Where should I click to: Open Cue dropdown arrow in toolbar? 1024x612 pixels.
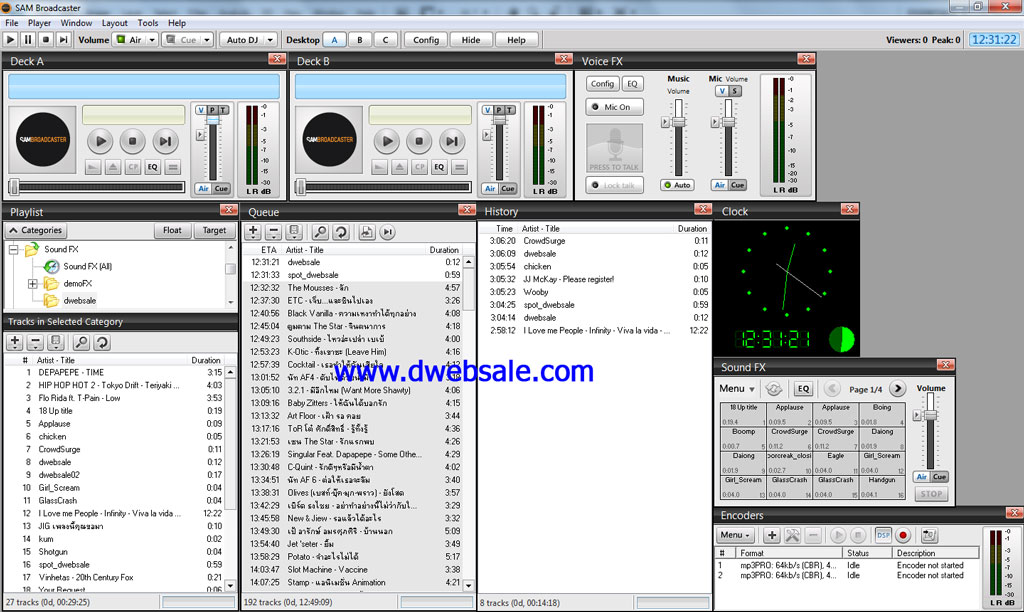tap(206, 40)
